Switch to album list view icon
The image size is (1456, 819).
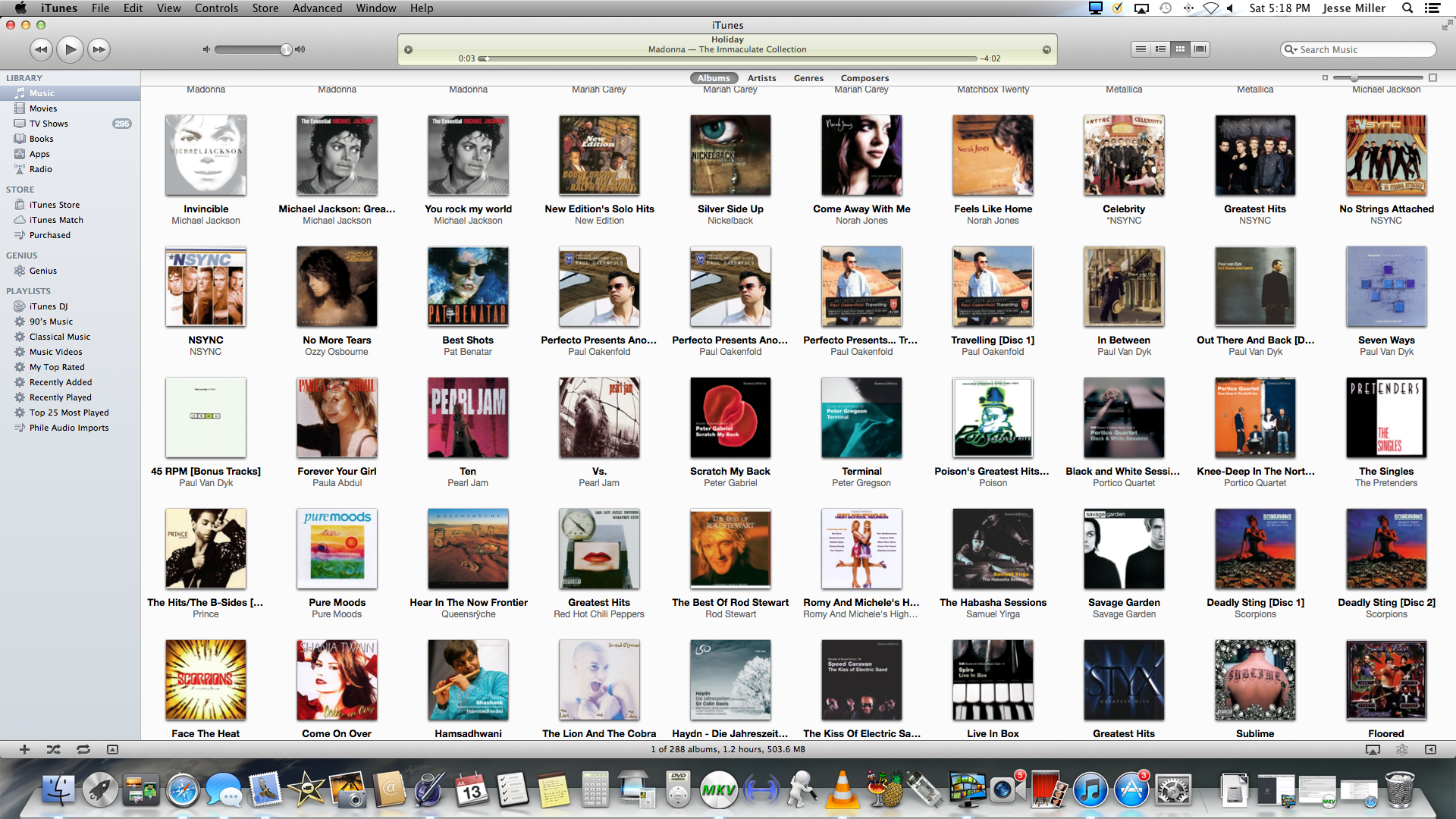coord(1160,49)
